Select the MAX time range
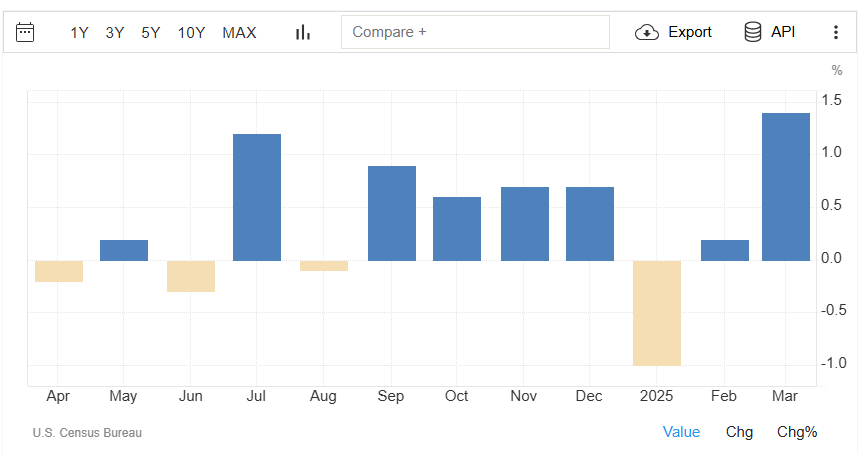The height and width of the screenshot is (454, 863). click(239, 33)
